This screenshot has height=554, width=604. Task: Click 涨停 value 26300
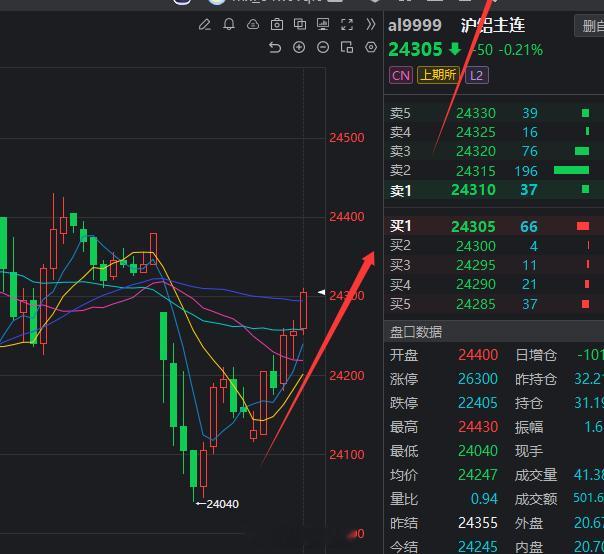tap(478, 379)
